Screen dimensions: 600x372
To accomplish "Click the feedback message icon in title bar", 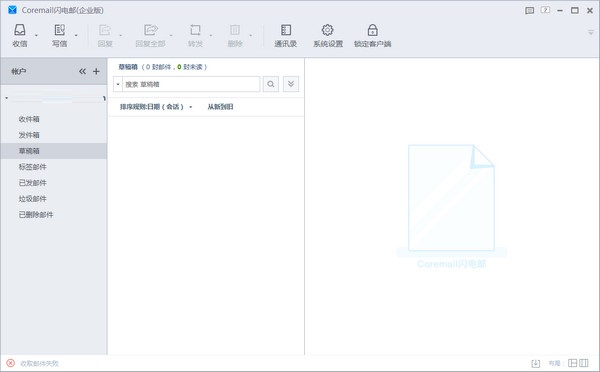I will 530,10.
